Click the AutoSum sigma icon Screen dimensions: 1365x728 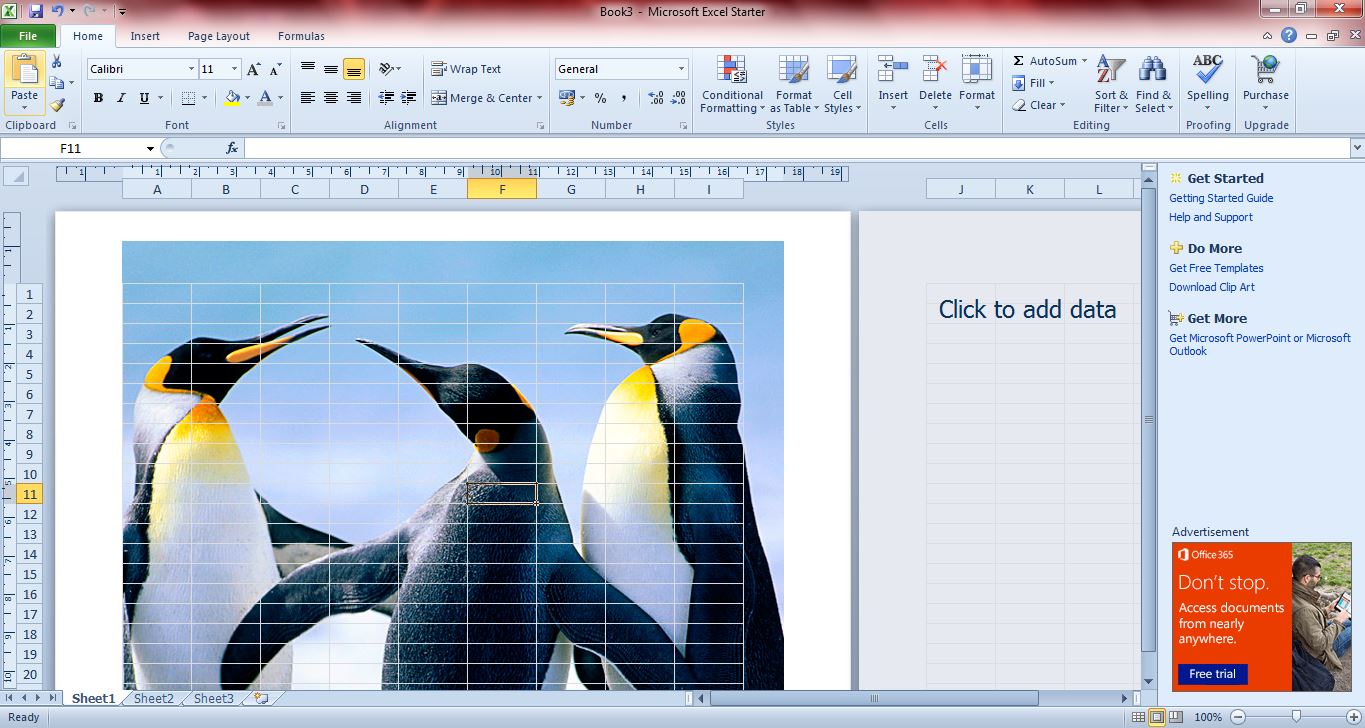pyautogui.click(x=1018, y=61)
